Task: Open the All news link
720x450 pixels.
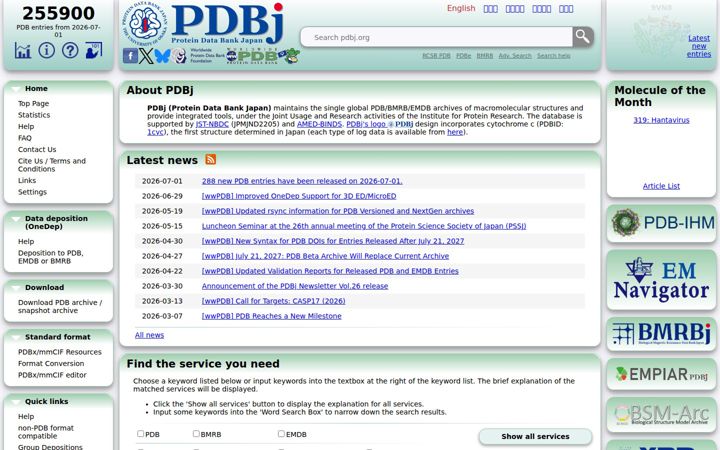Action: [x=149, y=335]
